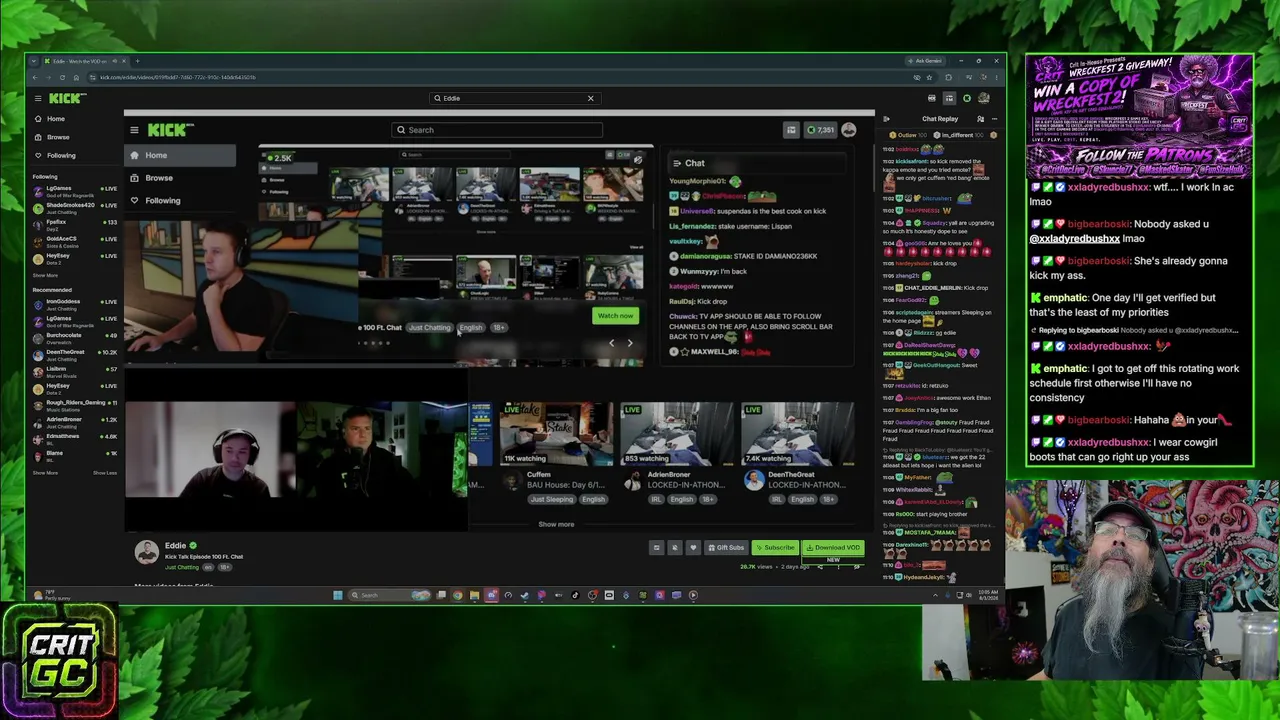The height and width of the screenshot is (720, 1280).
Task: Click the Recommended section heading in sidebar
Action: (52, 290)
